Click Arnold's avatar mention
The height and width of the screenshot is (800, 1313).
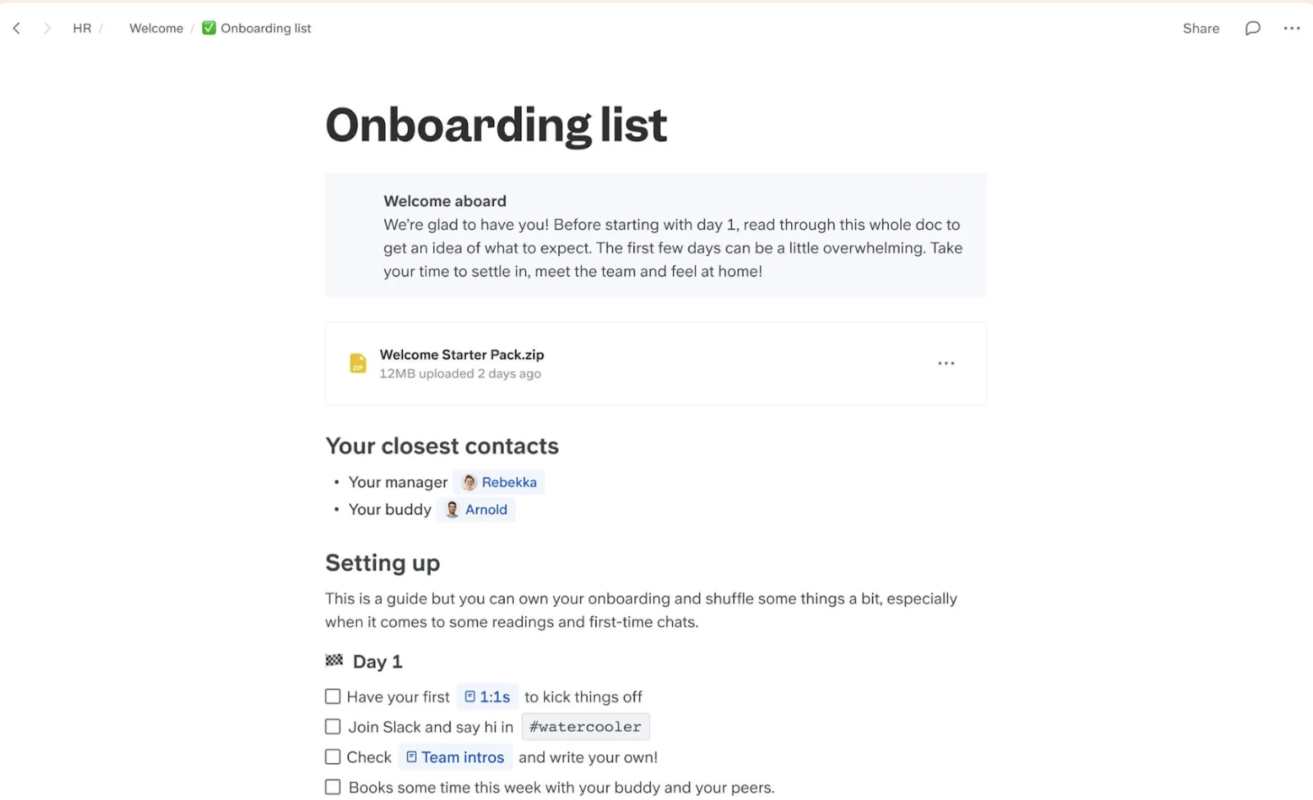coord(476,509)
